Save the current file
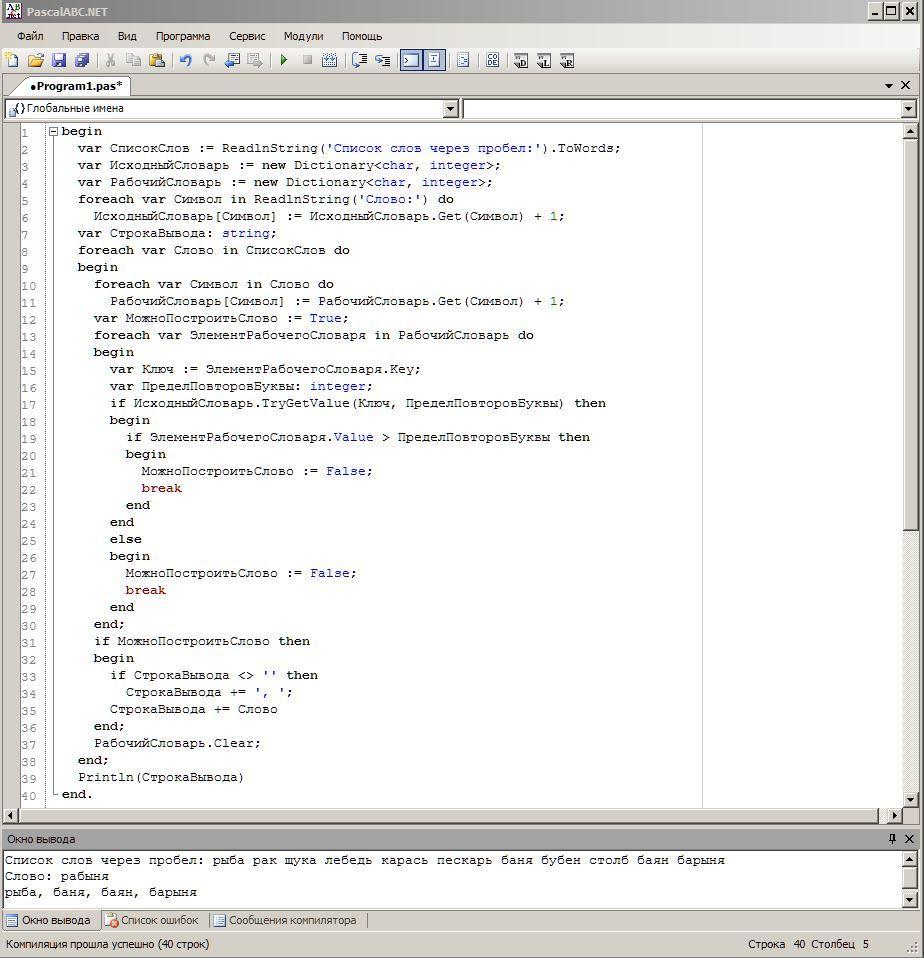 coord(59,60)
